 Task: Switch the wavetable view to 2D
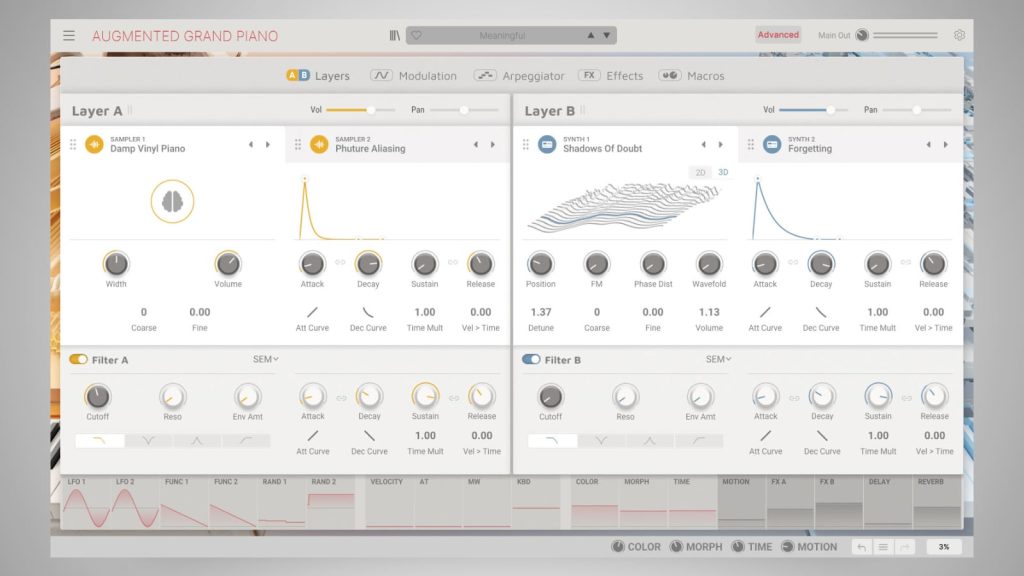pyautogui.click(x=700, y=173)
